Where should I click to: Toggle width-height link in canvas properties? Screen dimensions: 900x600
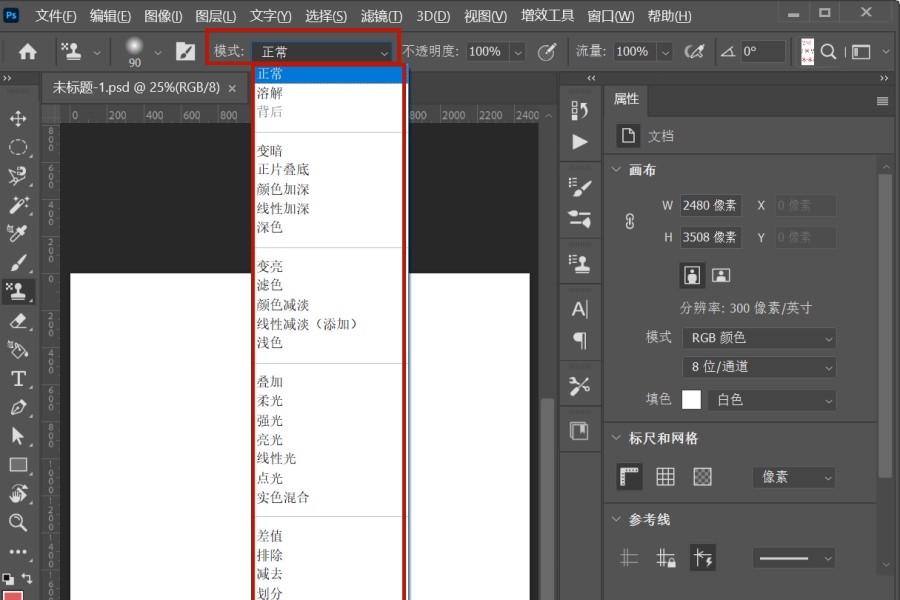pos(630,221)
